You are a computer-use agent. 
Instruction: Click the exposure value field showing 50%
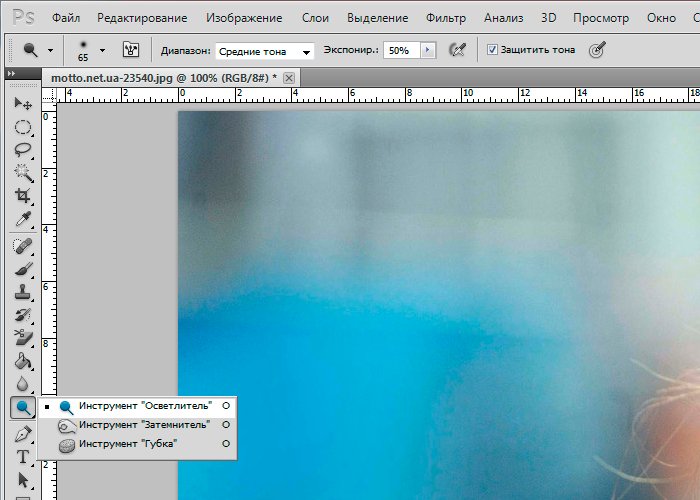click(400, 49)
